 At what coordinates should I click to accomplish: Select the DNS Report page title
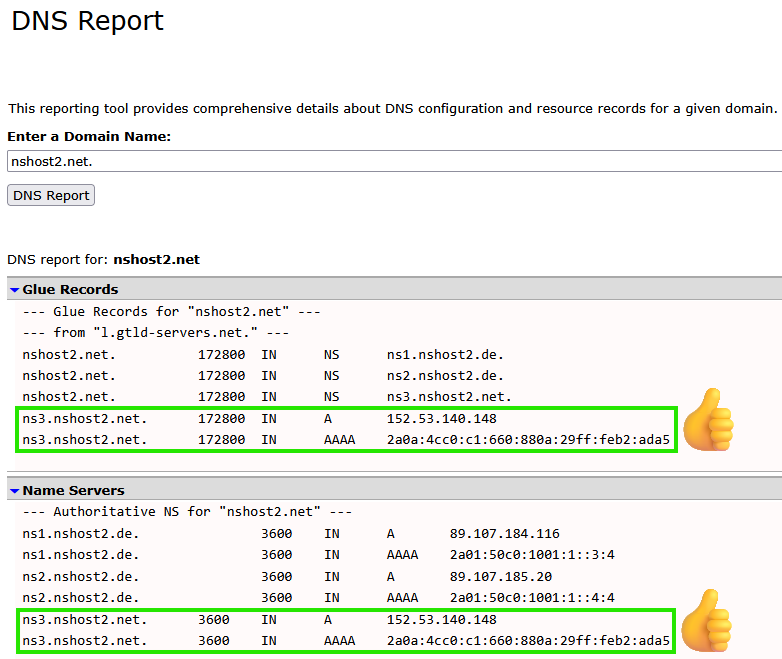click(87, 21)
